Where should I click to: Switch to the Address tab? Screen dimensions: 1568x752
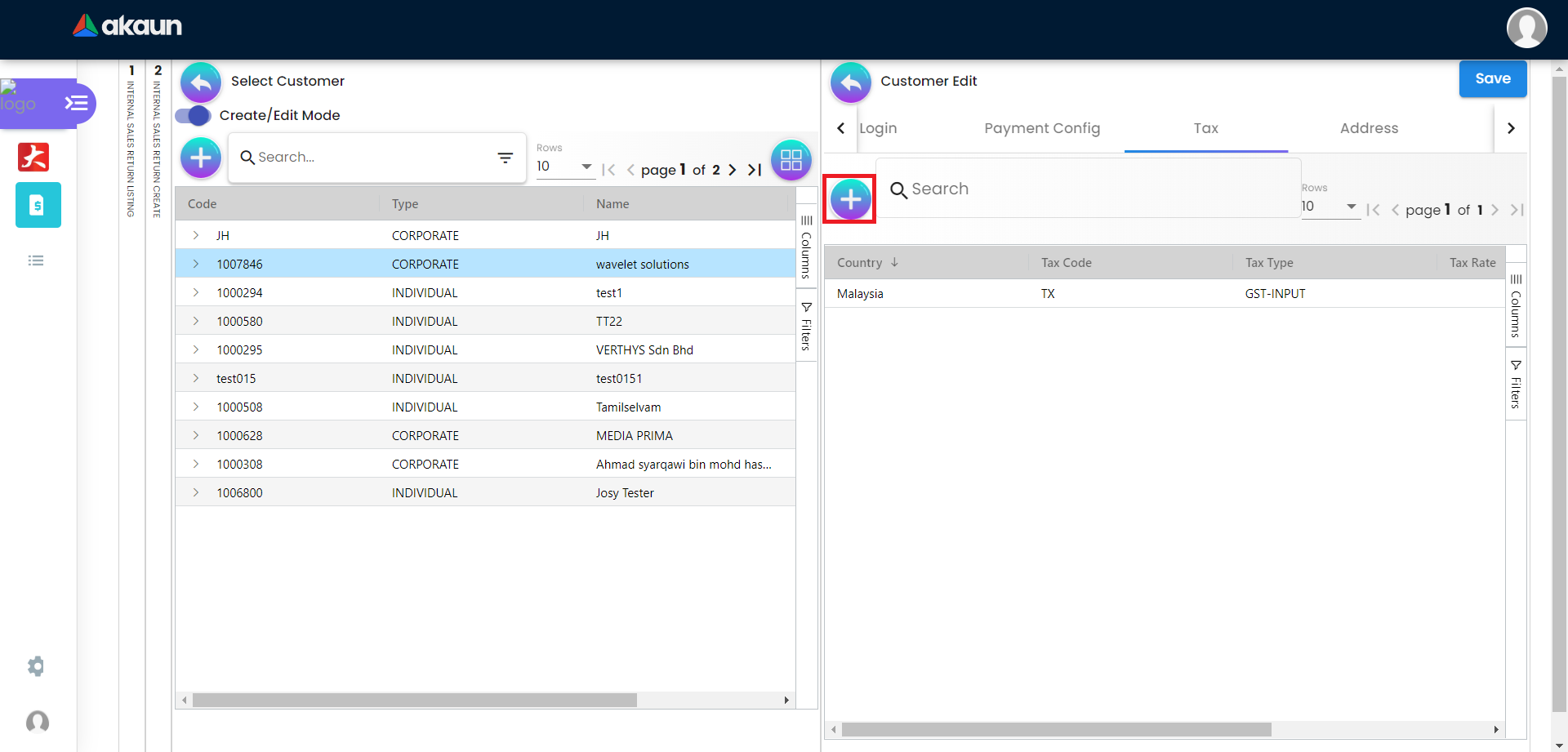click(x=1369, y=128)
